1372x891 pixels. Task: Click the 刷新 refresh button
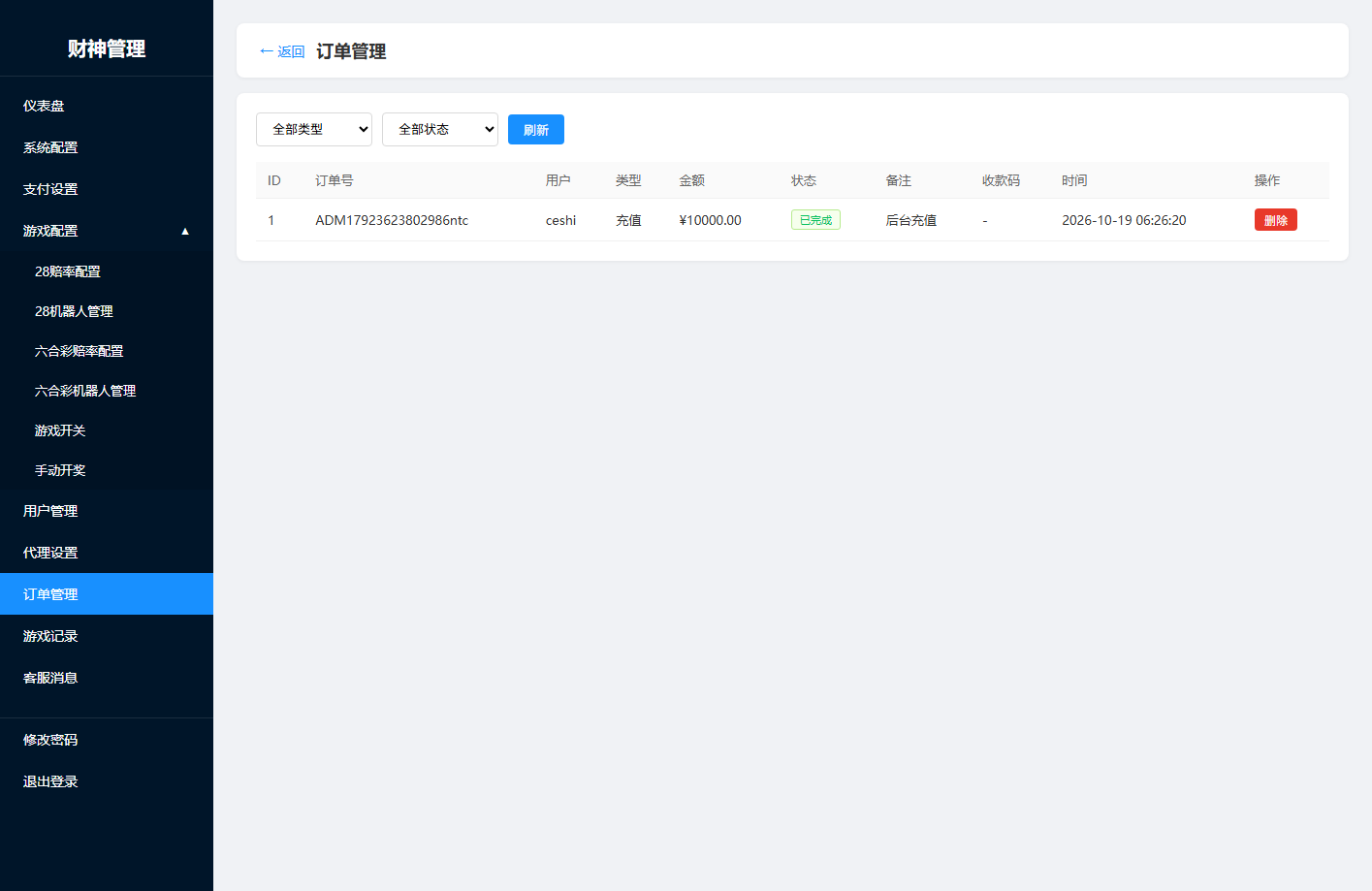click(x=536, y=129)
